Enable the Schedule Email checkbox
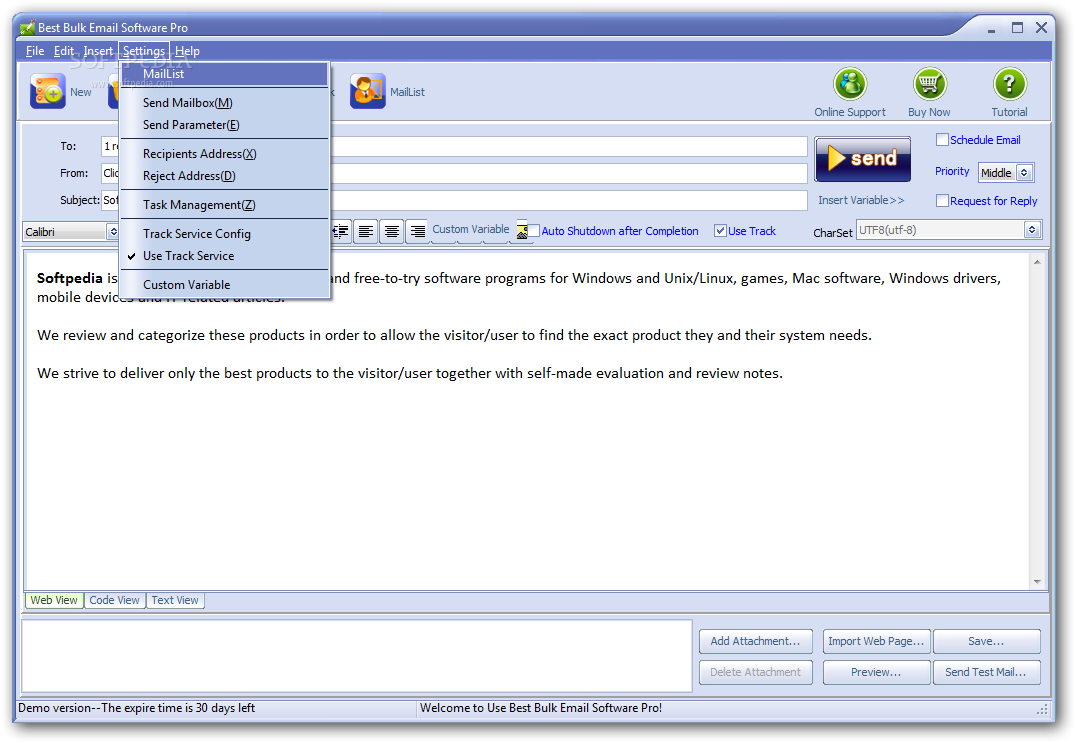 click(942, 140)
